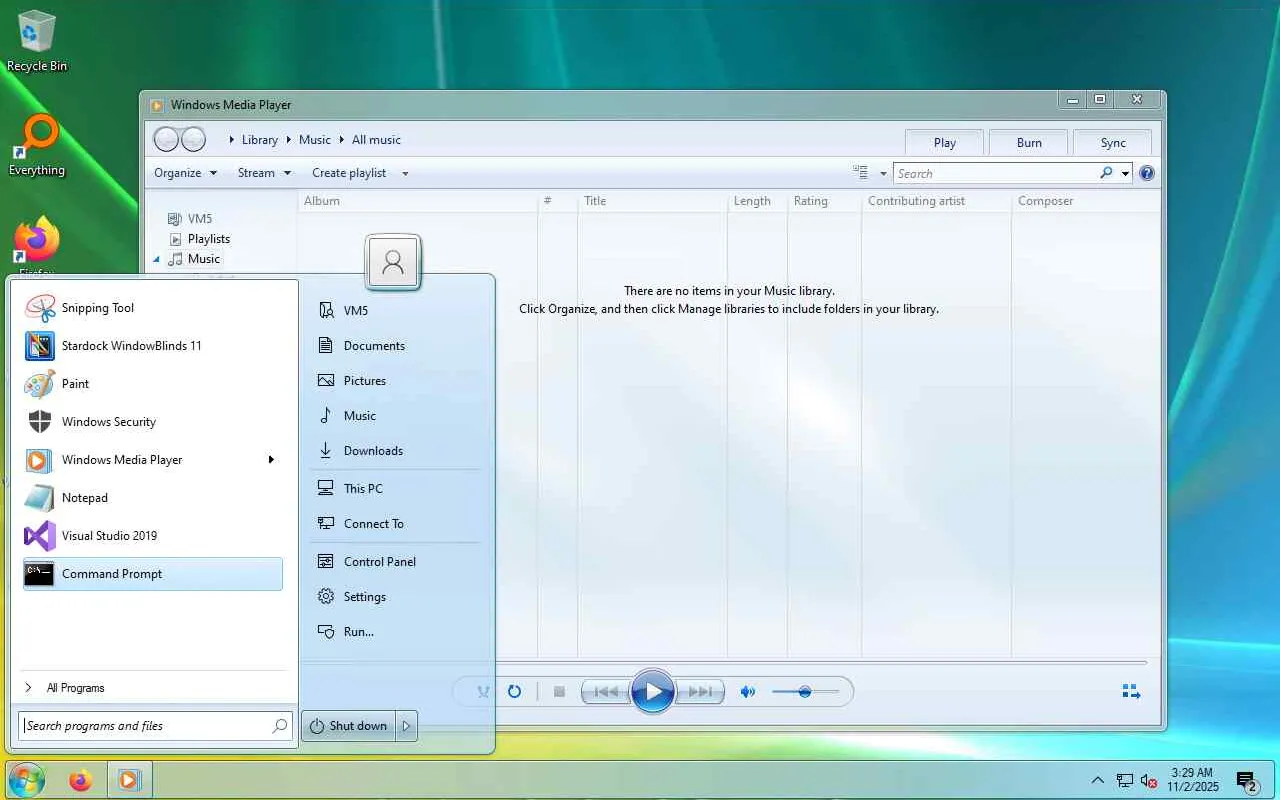
Task: Click the Shut down button
Action: pos(348,726)
